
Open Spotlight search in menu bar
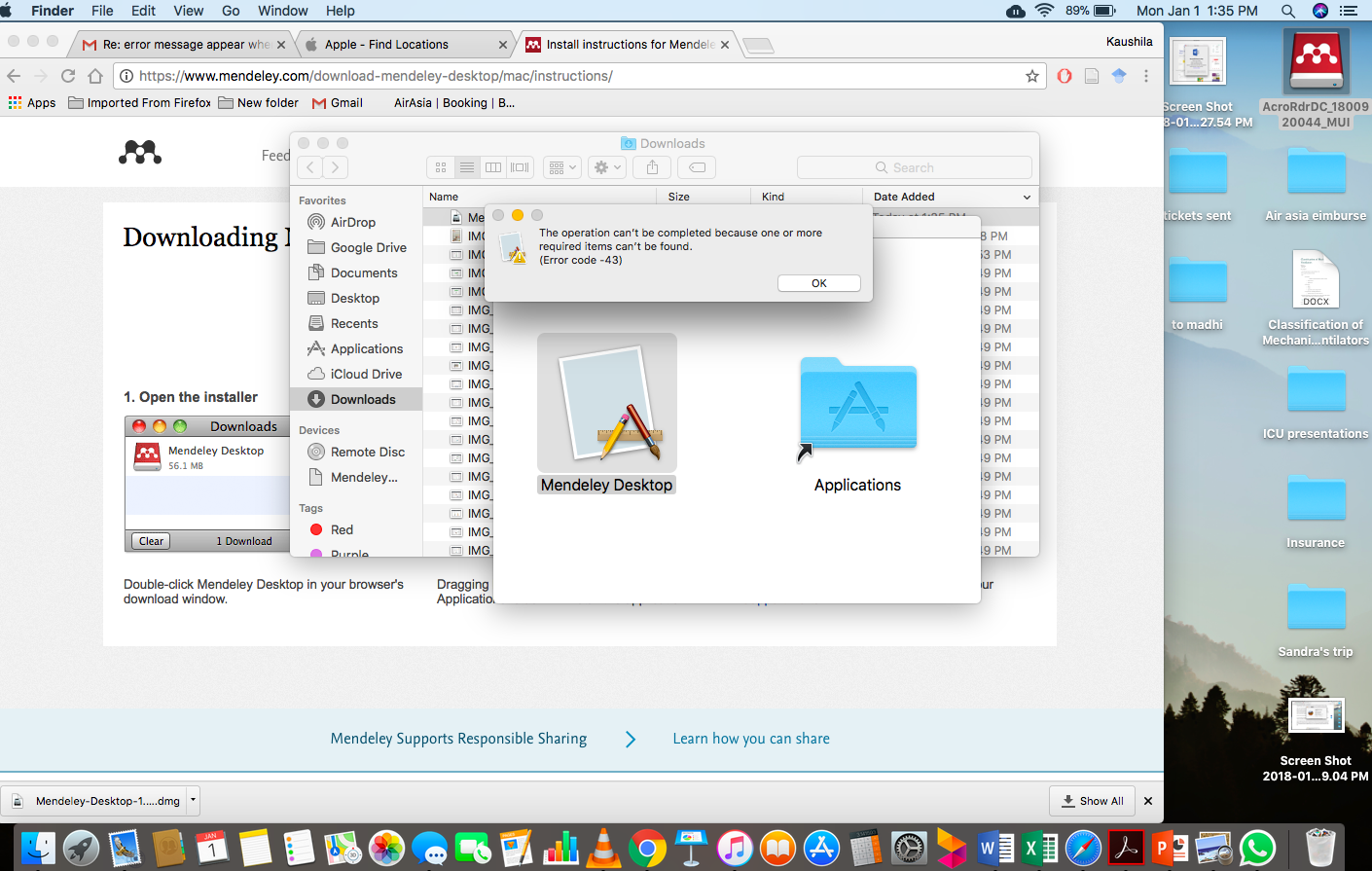(1288, 11)
